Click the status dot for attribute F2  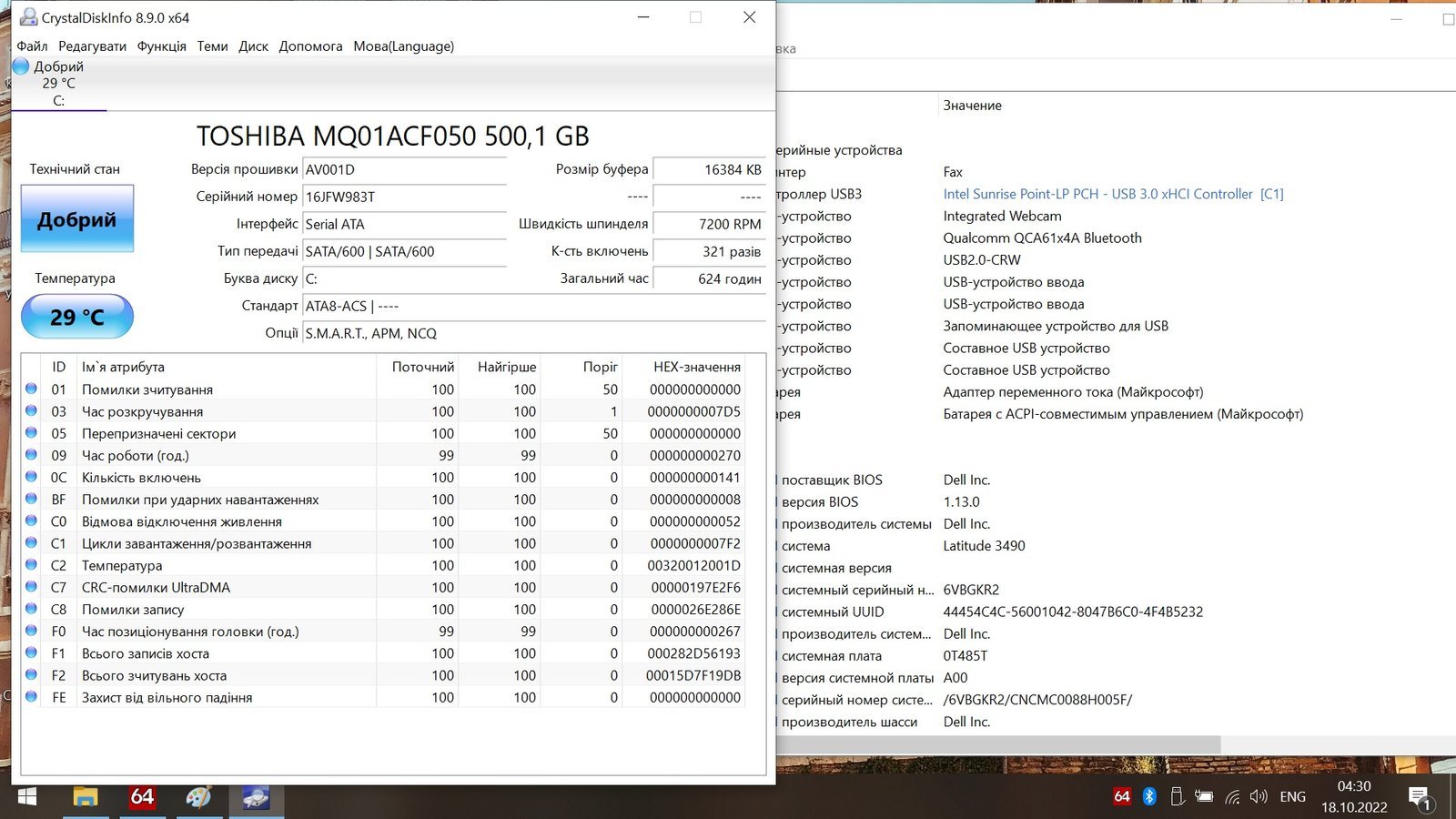32,674
